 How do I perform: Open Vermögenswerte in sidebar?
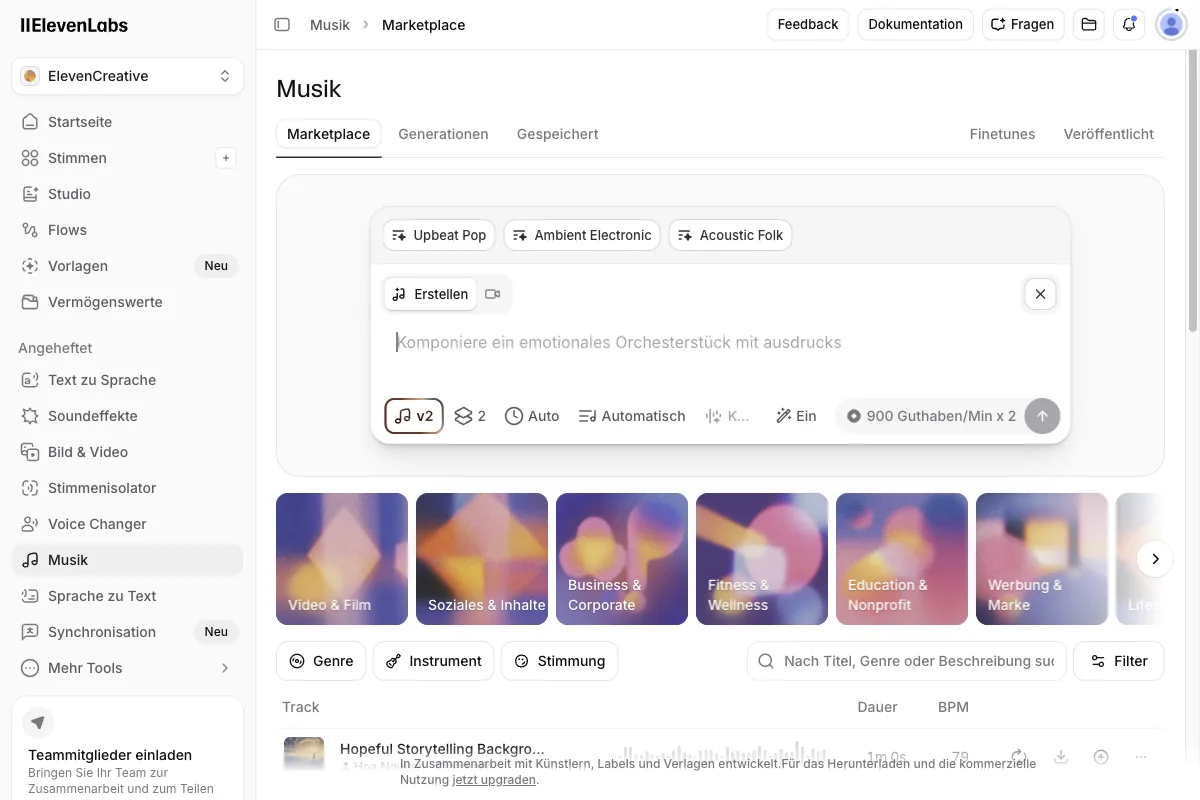[x=128, y=302]
